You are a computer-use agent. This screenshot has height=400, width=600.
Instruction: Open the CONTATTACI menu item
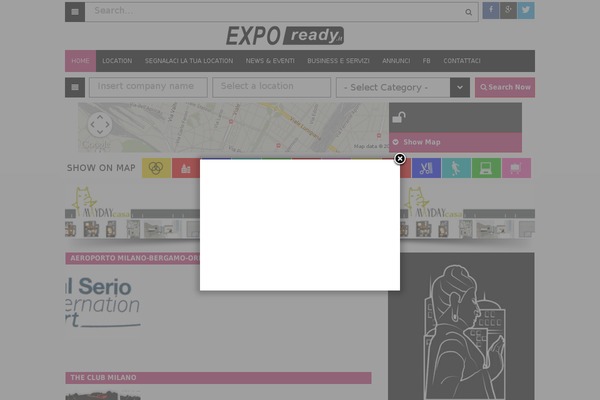[x=462, y=61]
